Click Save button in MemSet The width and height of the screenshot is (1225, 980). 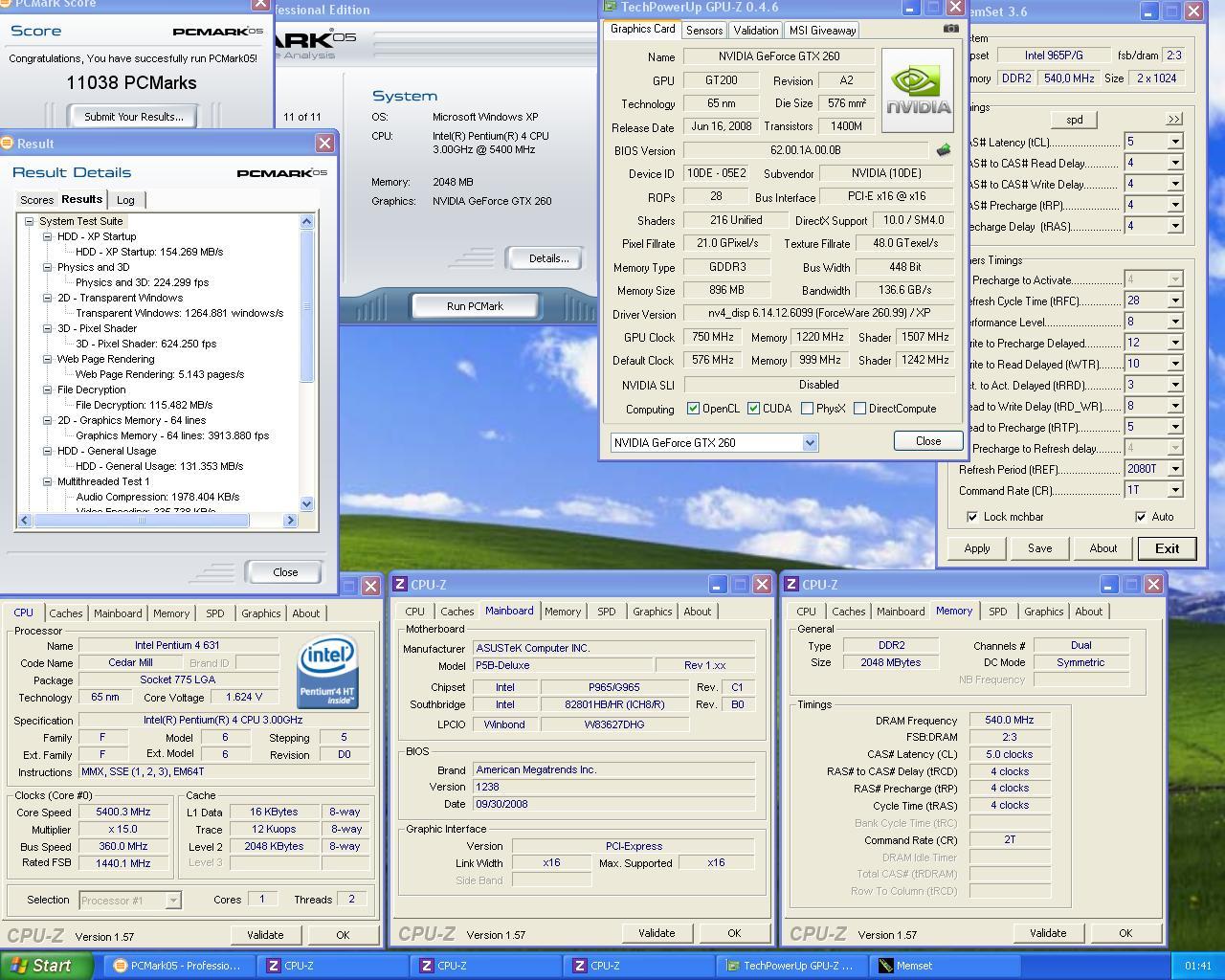point(1039,548)
